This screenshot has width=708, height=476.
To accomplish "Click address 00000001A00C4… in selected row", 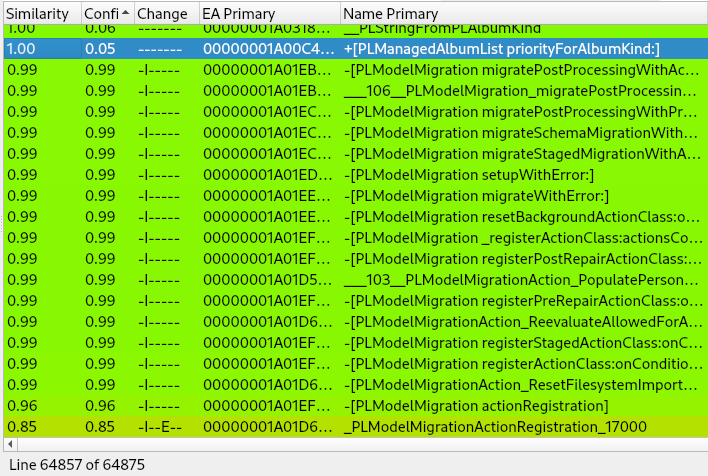I will tap(269, 49).
